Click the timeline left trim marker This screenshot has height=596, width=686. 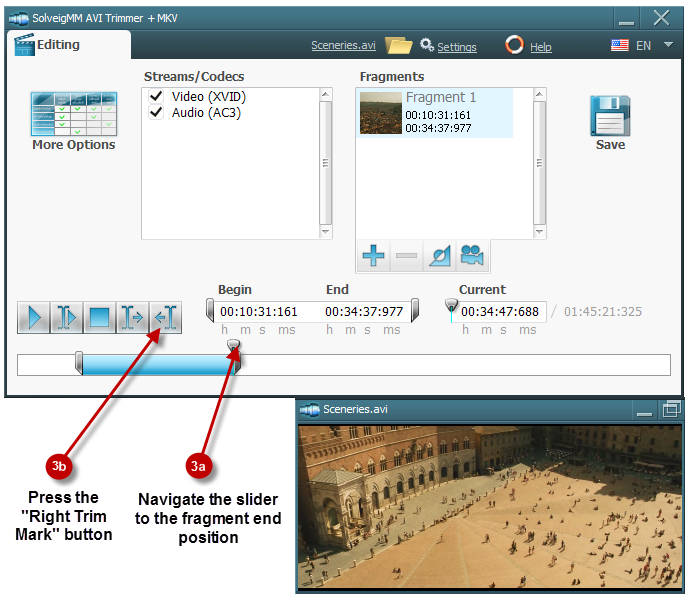point(79,363)
